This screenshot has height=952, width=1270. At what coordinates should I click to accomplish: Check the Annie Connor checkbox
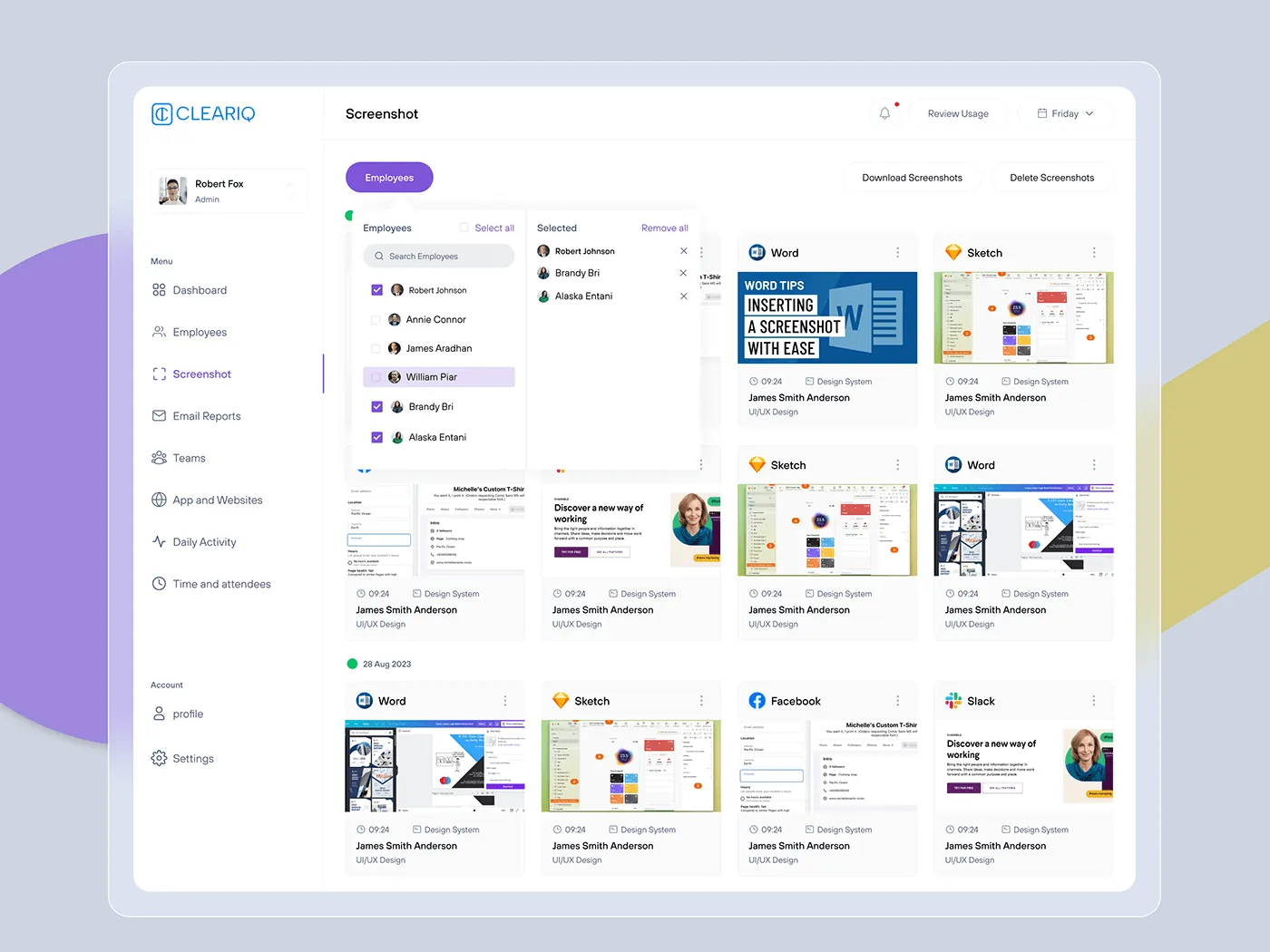[x=376, y=319]
